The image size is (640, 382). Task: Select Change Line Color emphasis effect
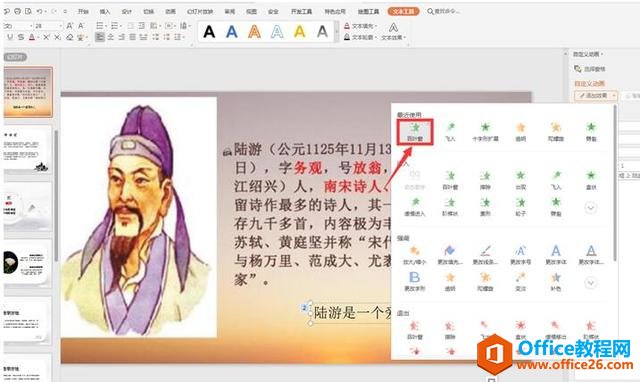point(485,255)
